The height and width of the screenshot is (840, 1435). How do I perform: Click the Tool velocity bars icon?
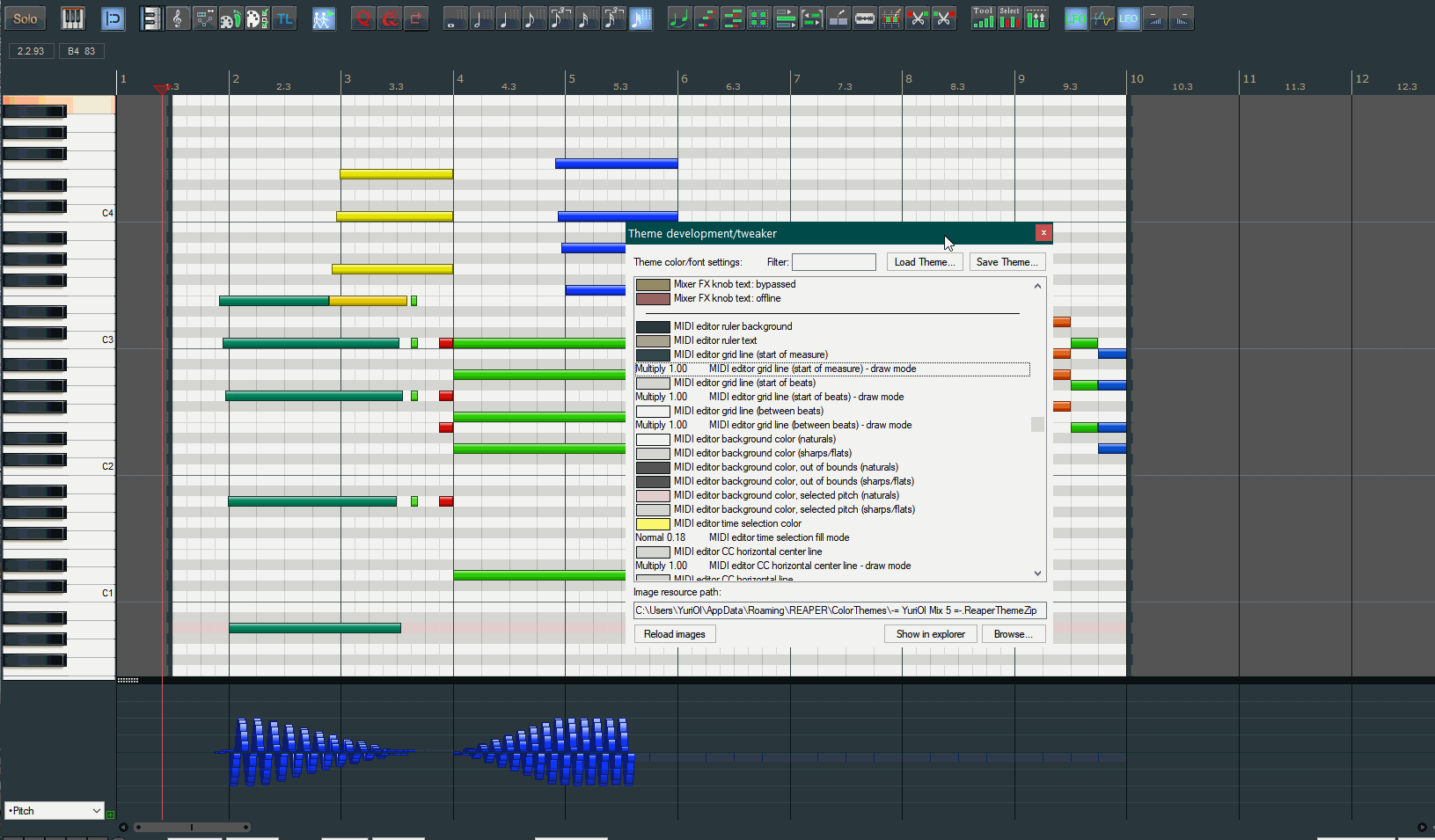983,18
